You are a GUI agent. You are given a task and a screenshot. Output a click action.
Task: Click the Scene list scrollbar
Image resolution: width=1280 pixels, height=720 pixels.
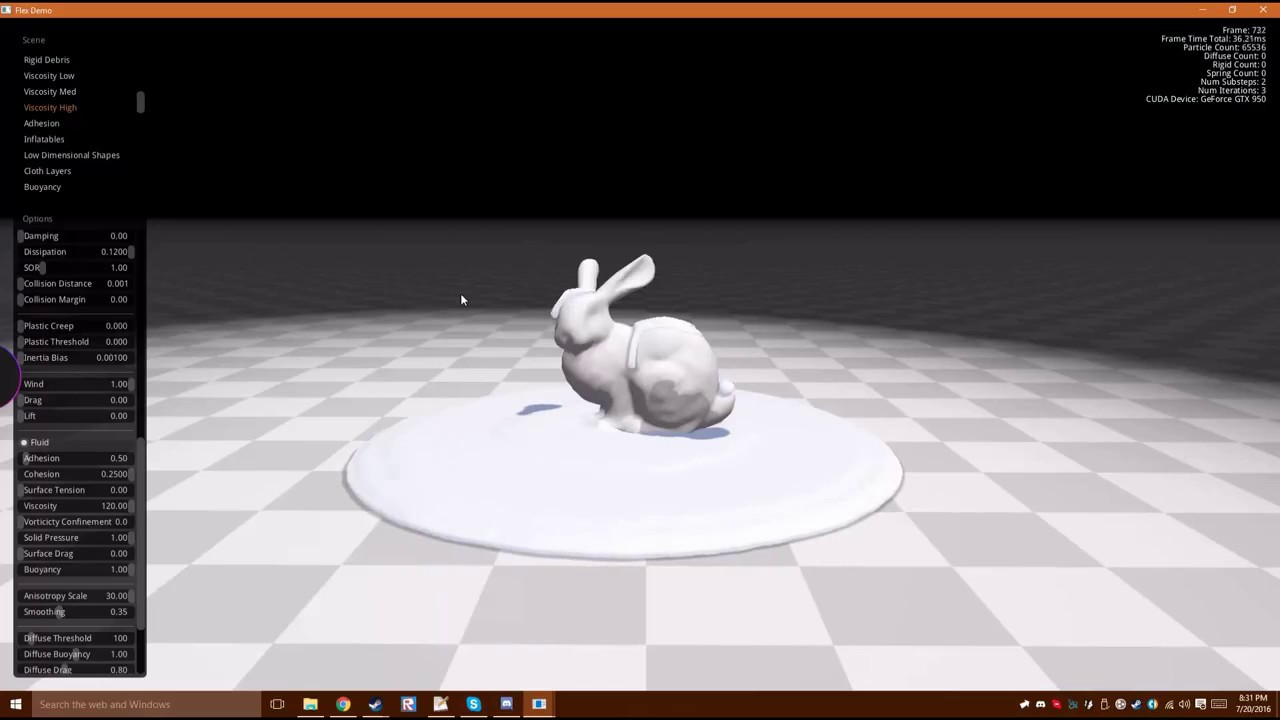141,102
